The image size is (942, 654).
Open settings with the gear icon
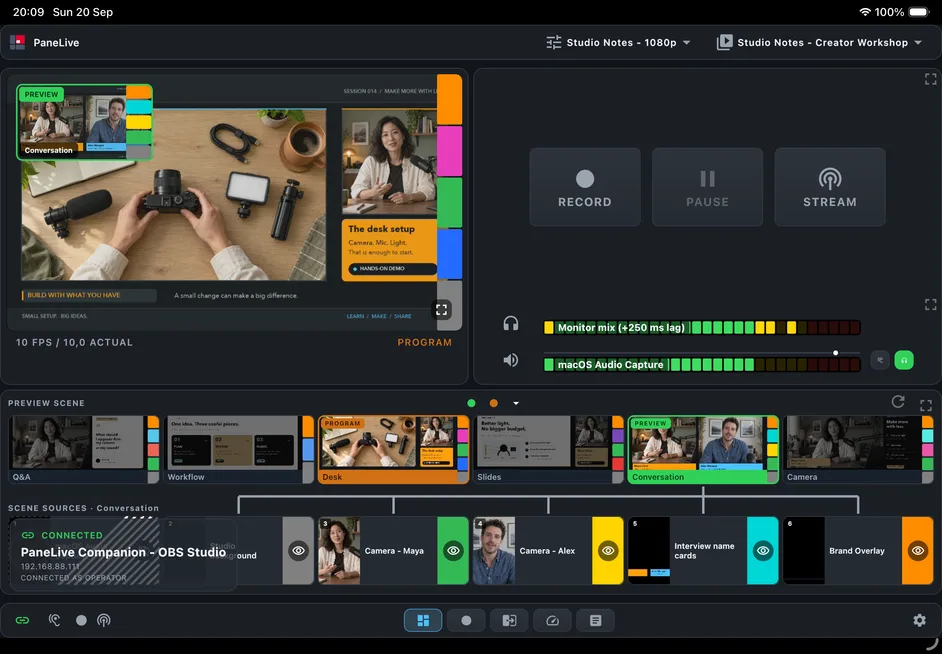919,620
